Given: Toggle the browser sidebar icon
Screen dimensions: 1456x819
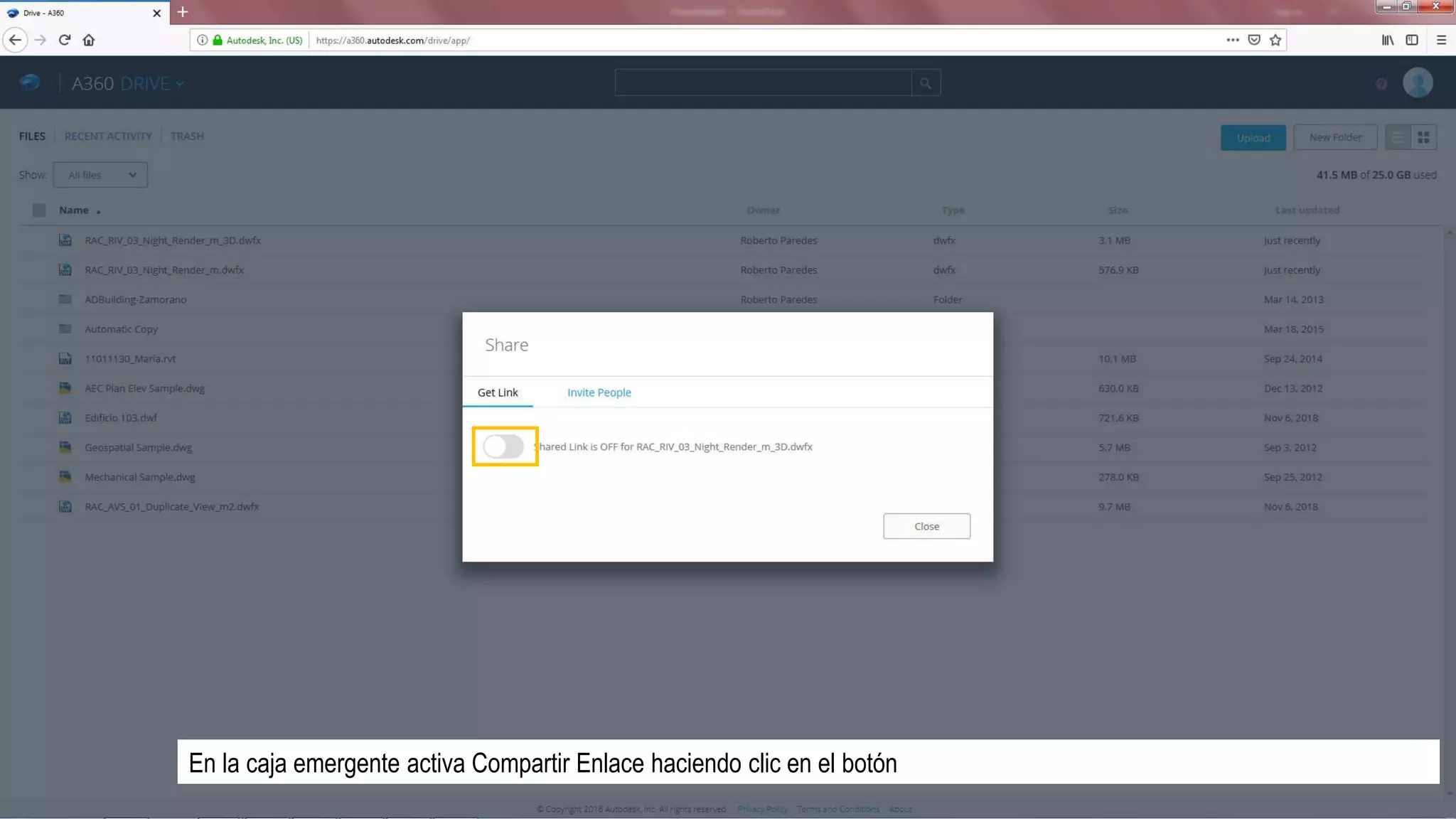Looking at the screenshot, I should [1412, 40].
